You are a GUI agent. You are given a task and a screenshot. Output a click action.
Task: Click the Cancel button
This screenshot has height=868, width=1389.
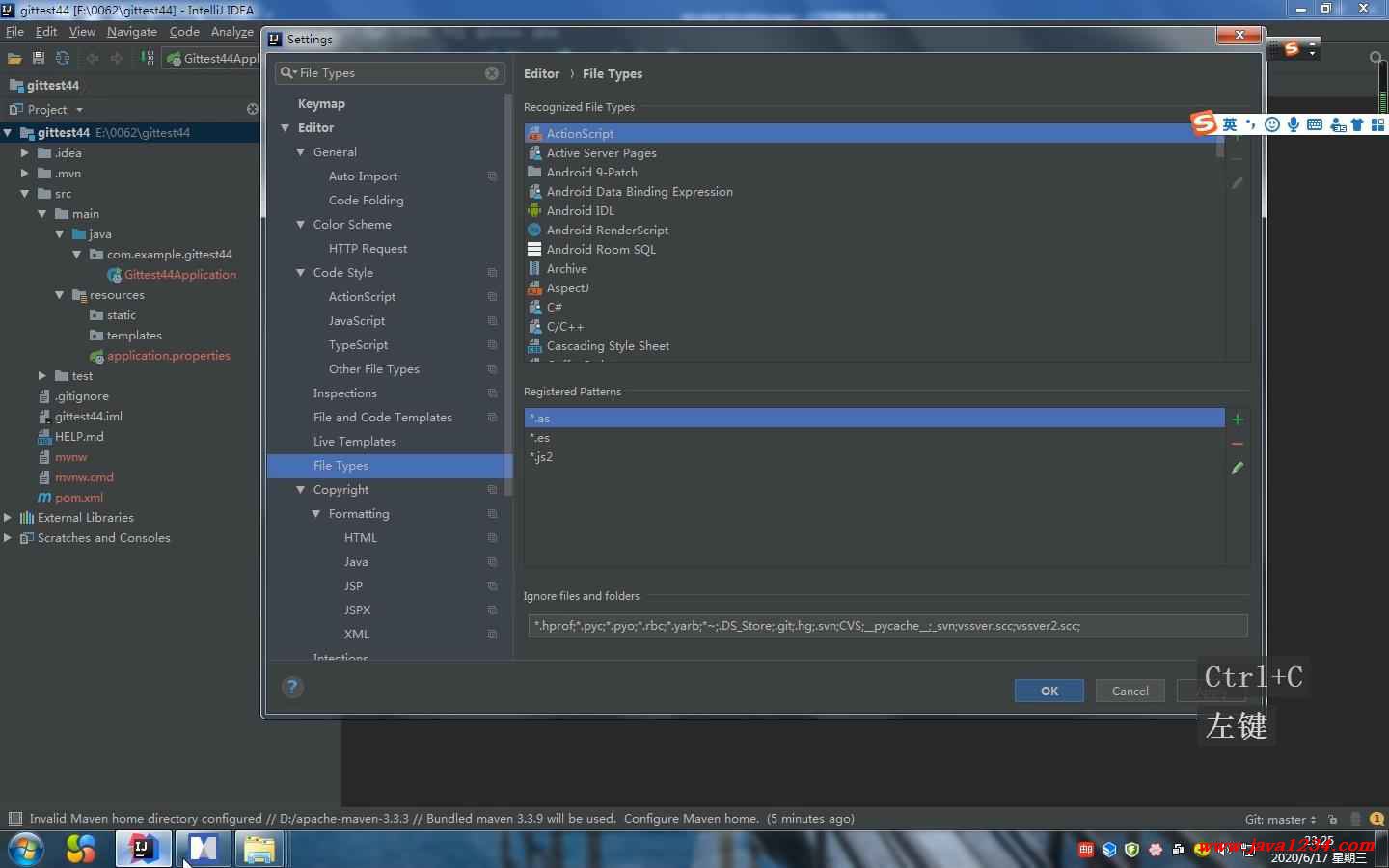point(1130,691)
